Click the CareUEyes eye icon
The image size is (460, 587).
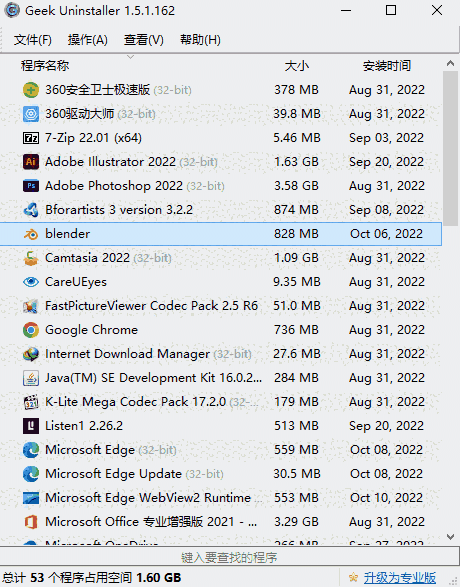click(x=31, y=282)
